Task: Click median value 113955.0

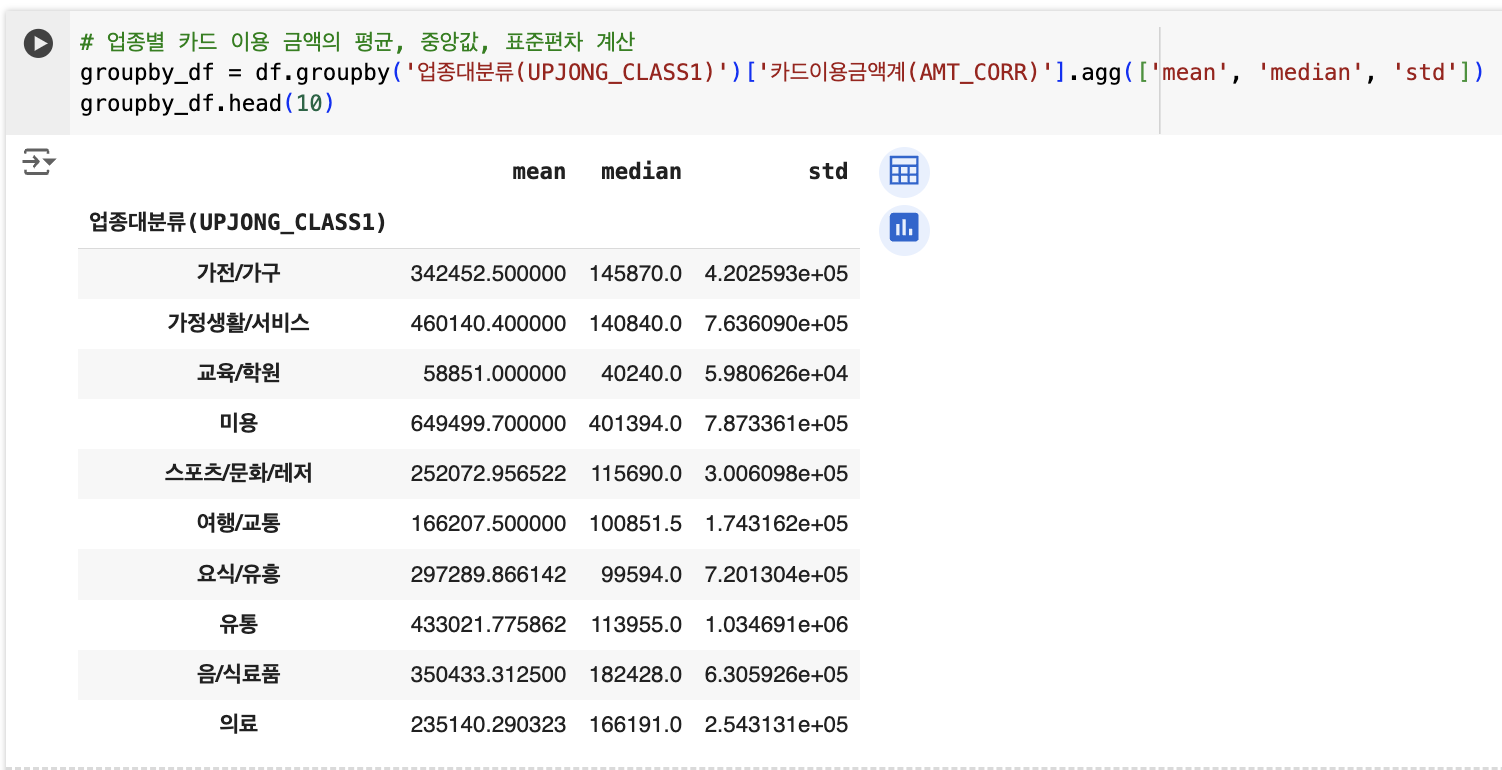Action: point(636,624)
